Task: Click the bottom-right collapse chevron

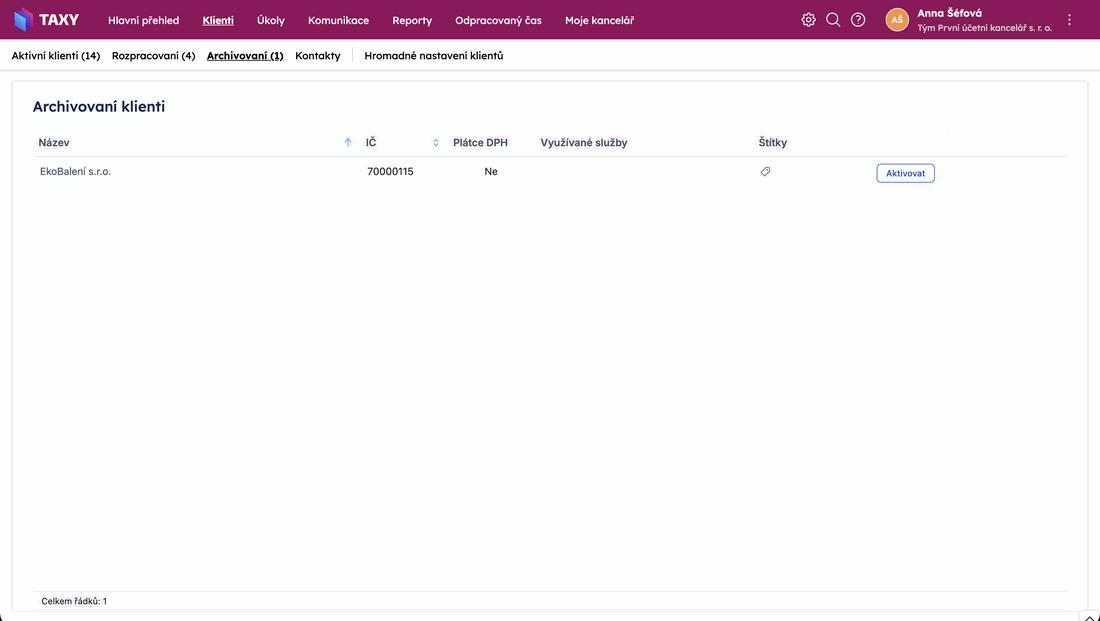Action: click(x=1090, y=617)
